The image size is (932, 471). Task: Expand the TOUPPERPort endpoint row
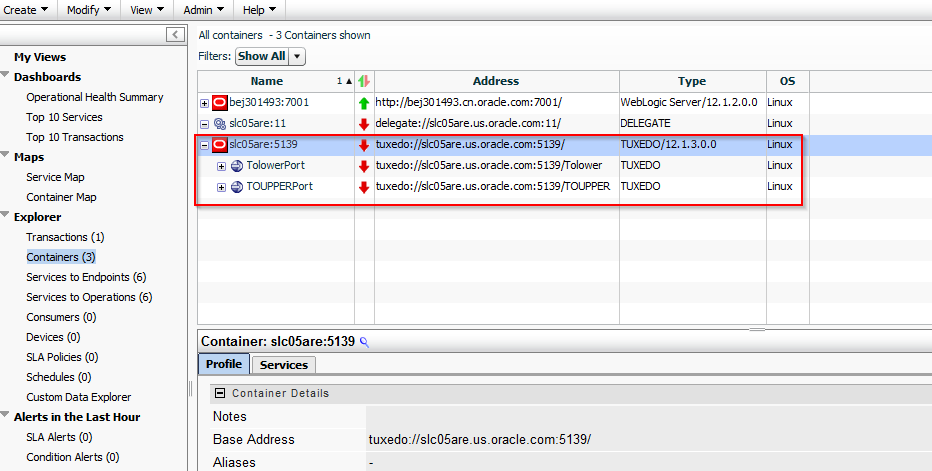tap(221, 187)
